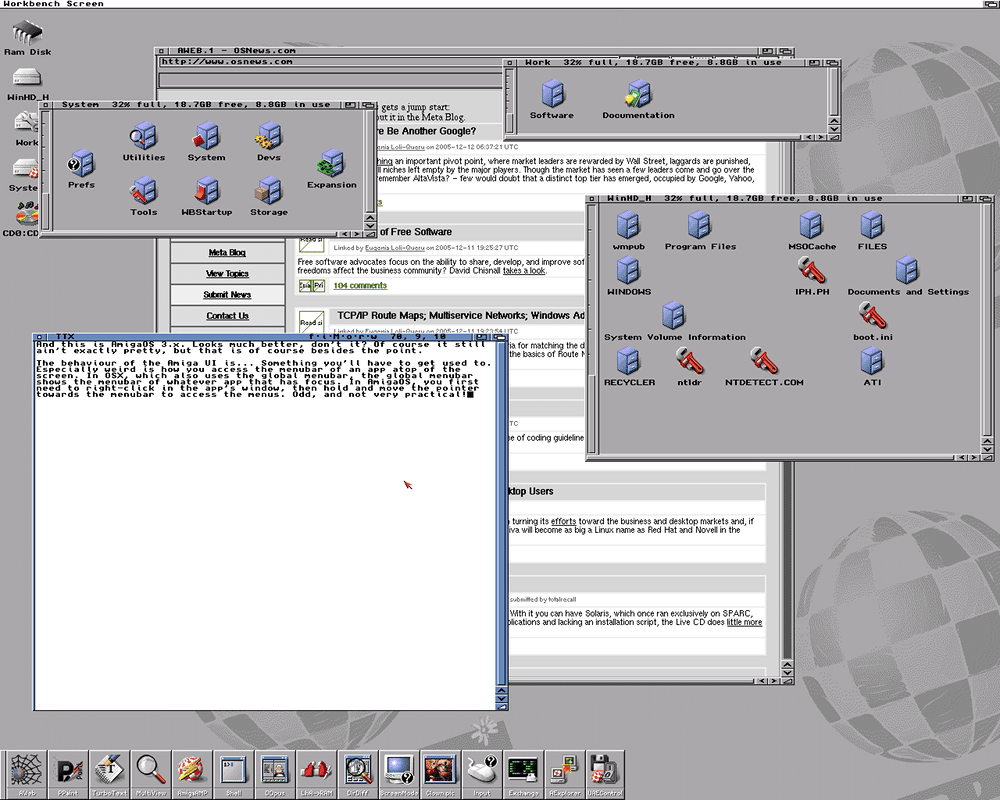Launch DOpus from the dock
The height and width of the screenshot is (800, 1000).
(x=275, y=774)
